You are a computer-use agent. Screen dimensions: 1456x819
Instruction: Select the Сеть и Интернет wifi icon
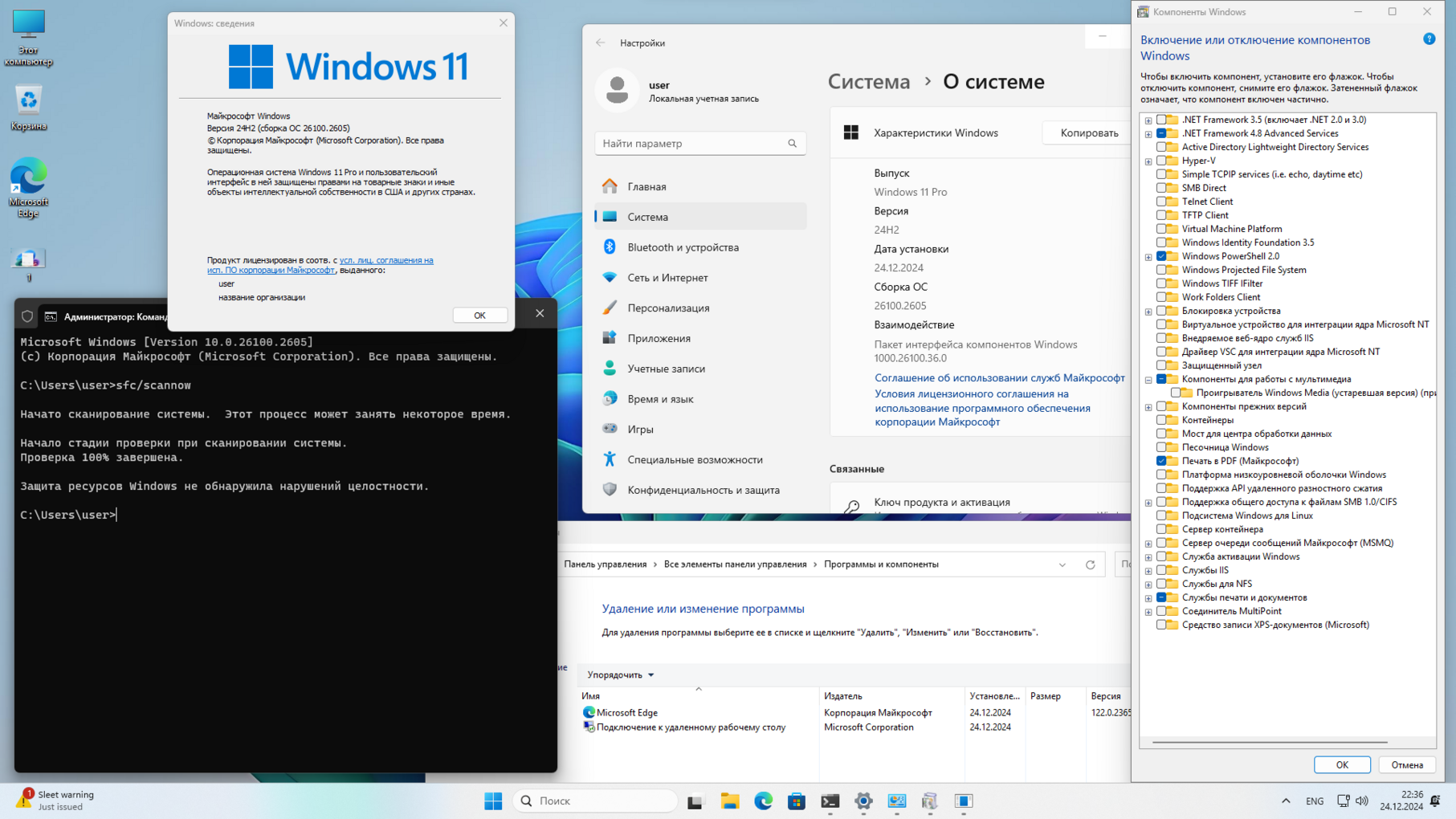(x=610, y=277)
